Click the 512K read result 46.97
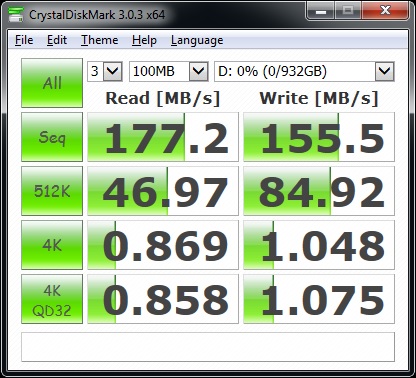Screen dimensions: 416x378 point(163,191)
